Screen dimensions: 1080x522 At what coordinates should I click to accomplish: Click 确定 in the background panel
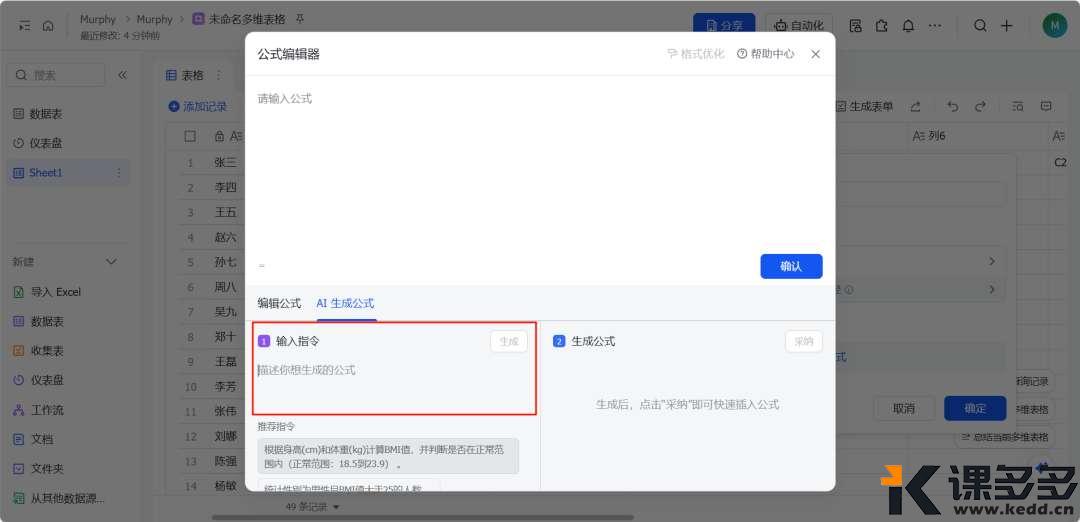(x=975, y=408)
